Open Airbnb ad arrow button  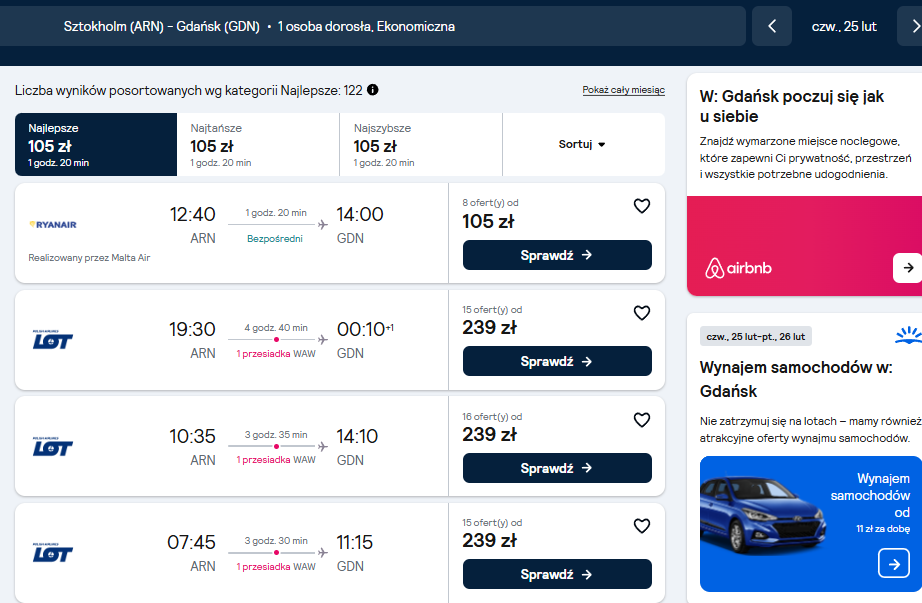coord(908,268)
